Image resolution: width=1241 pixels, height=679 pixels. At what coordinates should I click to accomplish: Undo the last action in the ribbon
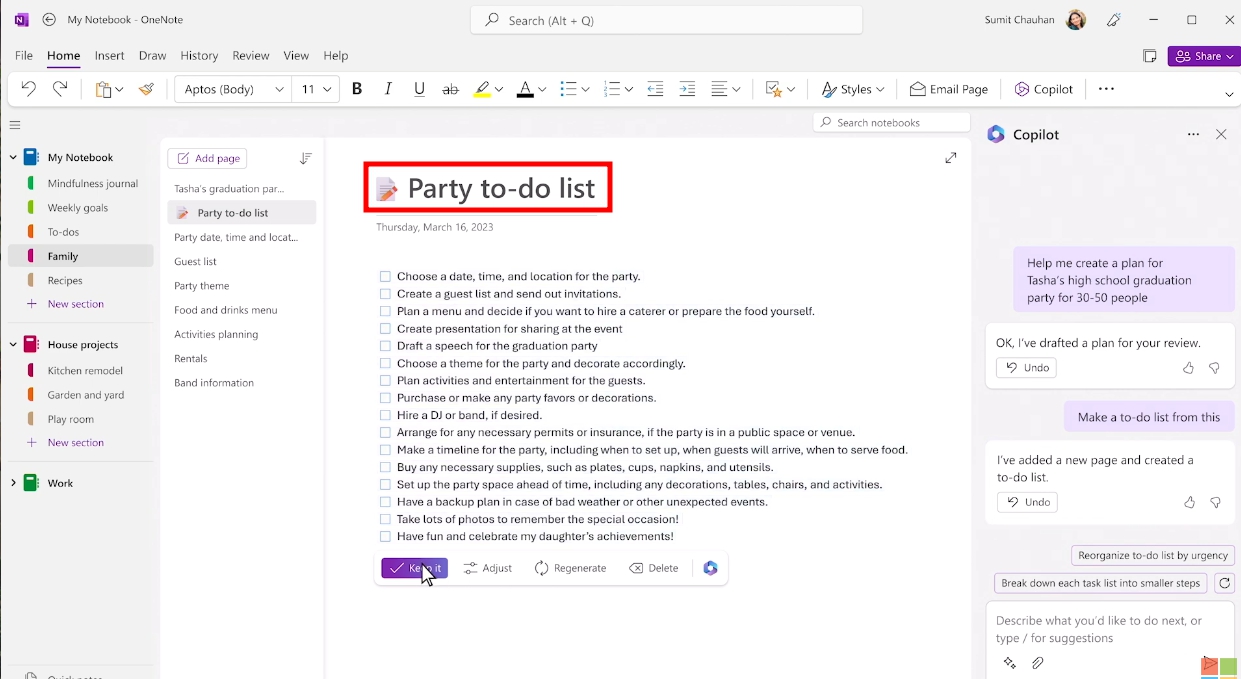29,89
